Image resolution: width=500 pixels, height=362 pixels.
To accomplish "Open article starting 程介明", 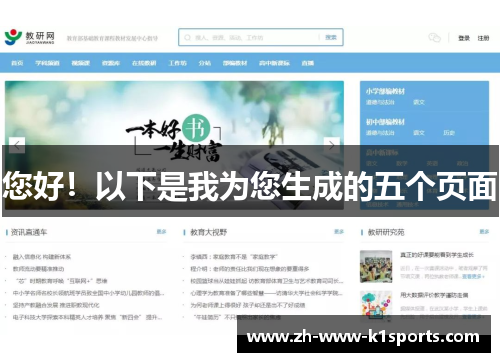I will 250,269.
